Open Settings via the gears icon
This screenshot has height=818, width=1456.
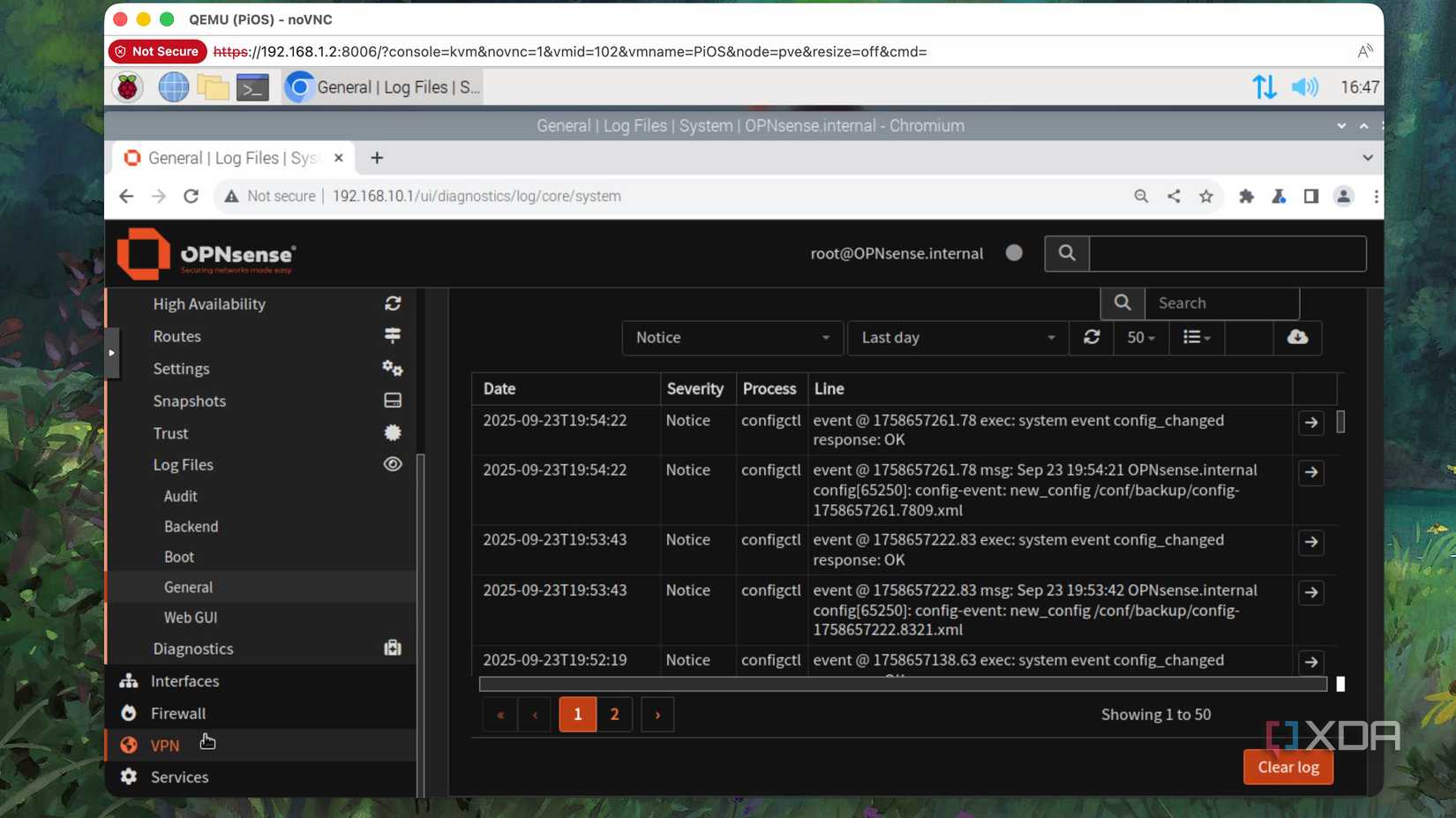(x=393, y=369)
